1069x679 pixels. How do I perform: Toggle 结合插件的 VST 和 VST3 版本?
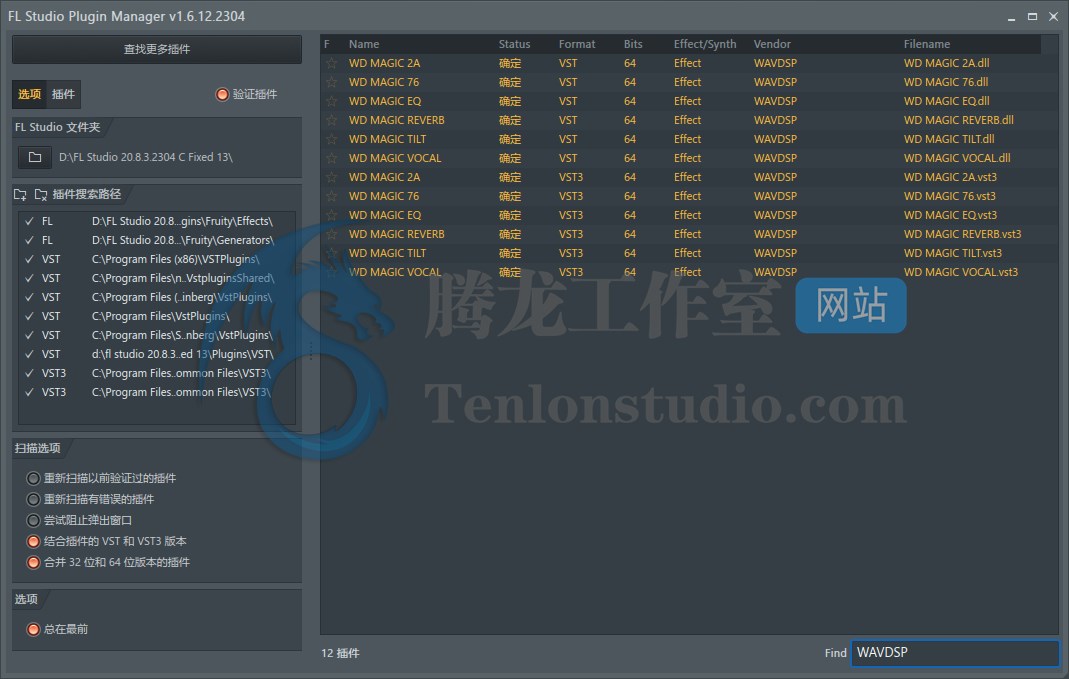coord(33,541)
